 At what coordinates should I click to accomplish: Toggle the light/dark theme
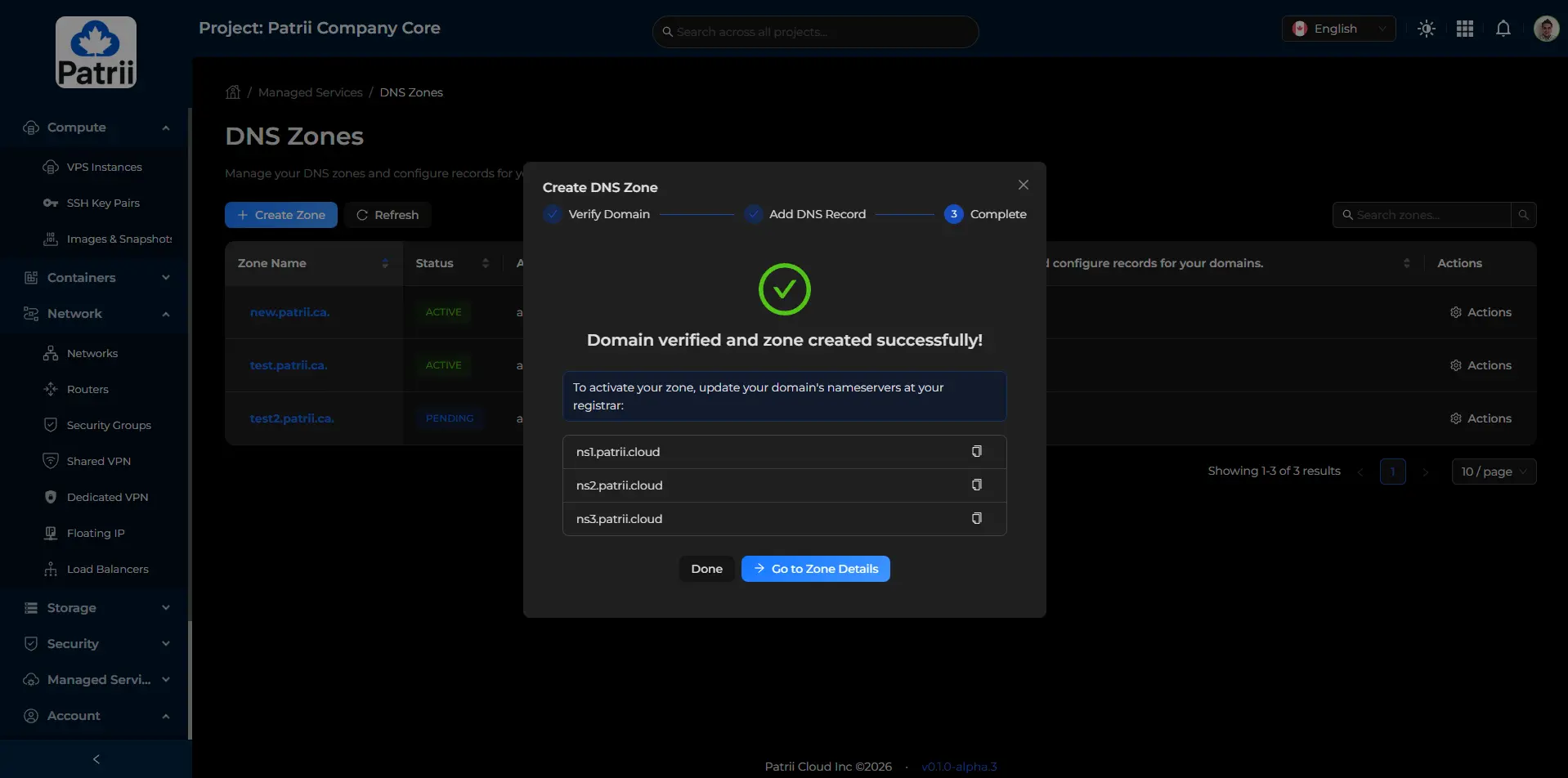(x=1426, y=29)
